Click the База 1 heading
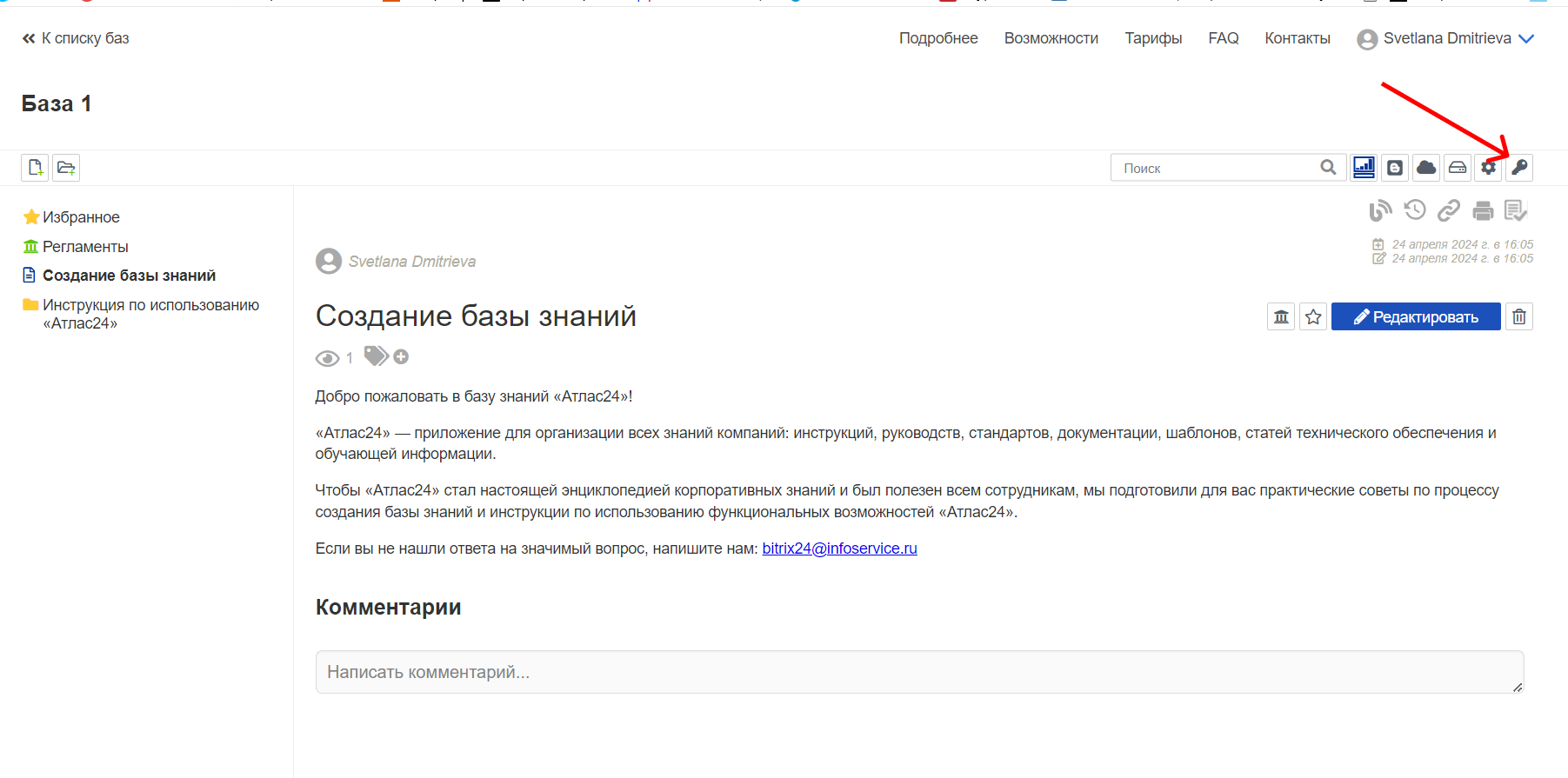Viewport: 1568px width, 778px height. pos(57,103)
